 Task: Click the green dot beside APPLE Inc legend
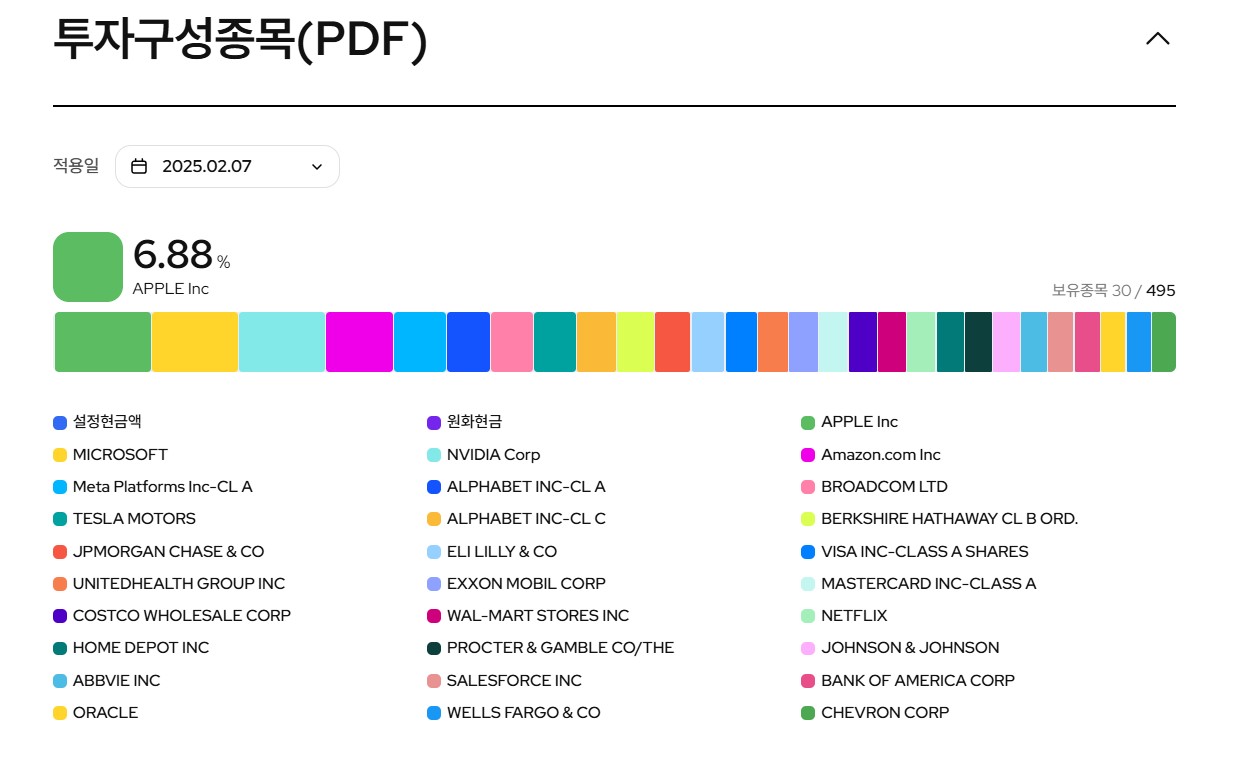808,423
